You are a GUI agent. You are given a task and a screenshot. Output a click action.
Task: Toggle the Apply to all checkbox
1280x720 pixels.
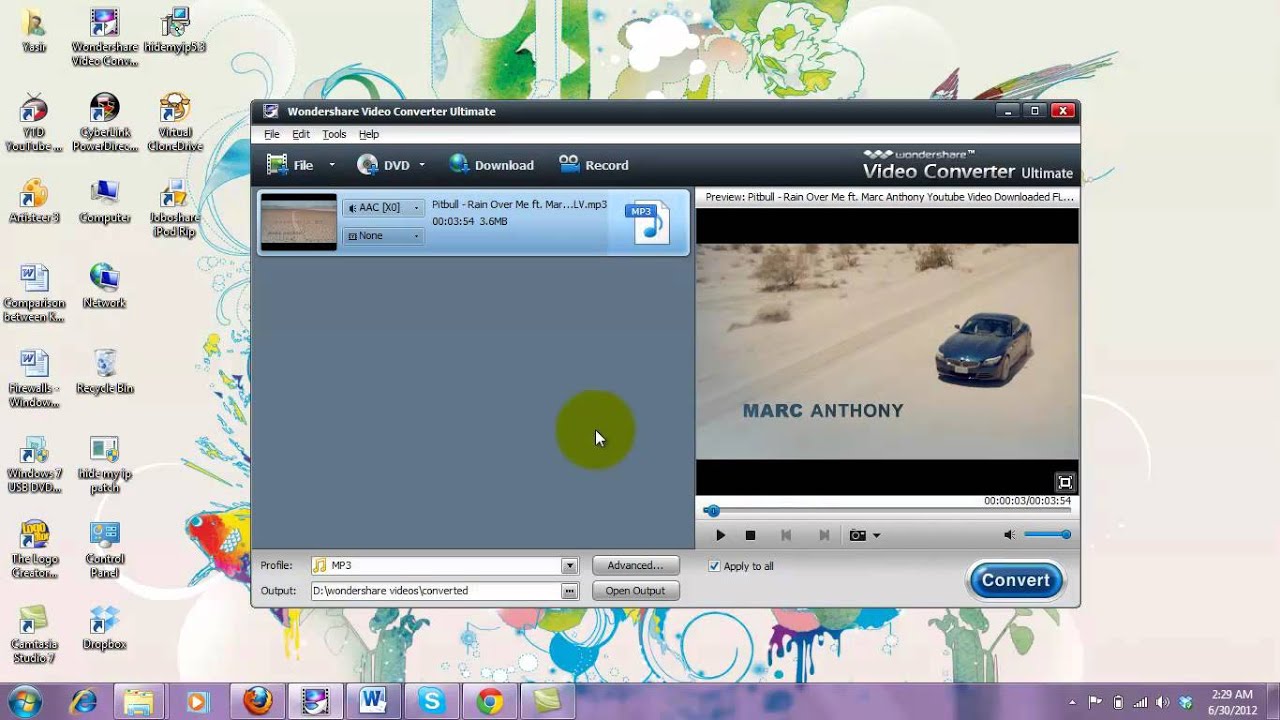[x=714, y=566]
